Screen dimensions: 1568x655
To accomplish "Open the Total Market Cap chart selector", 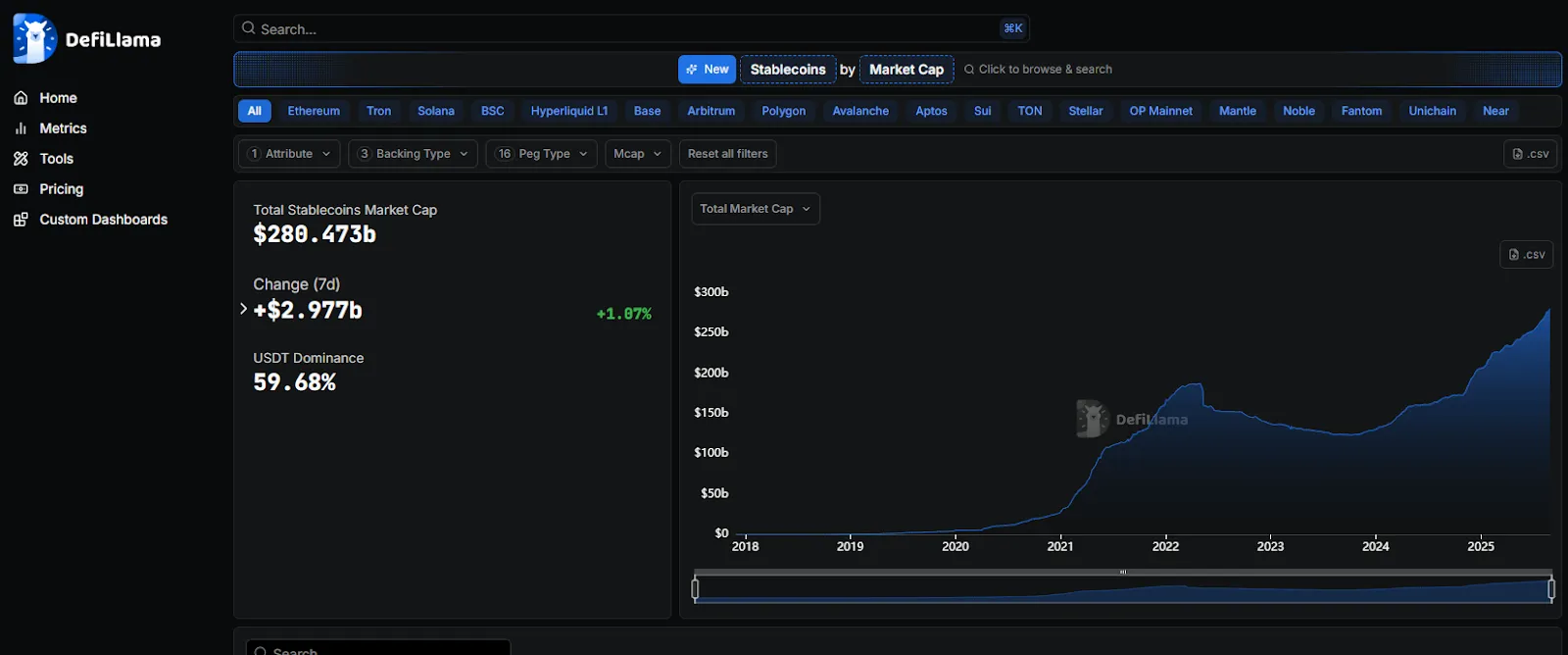I will 755,209.
